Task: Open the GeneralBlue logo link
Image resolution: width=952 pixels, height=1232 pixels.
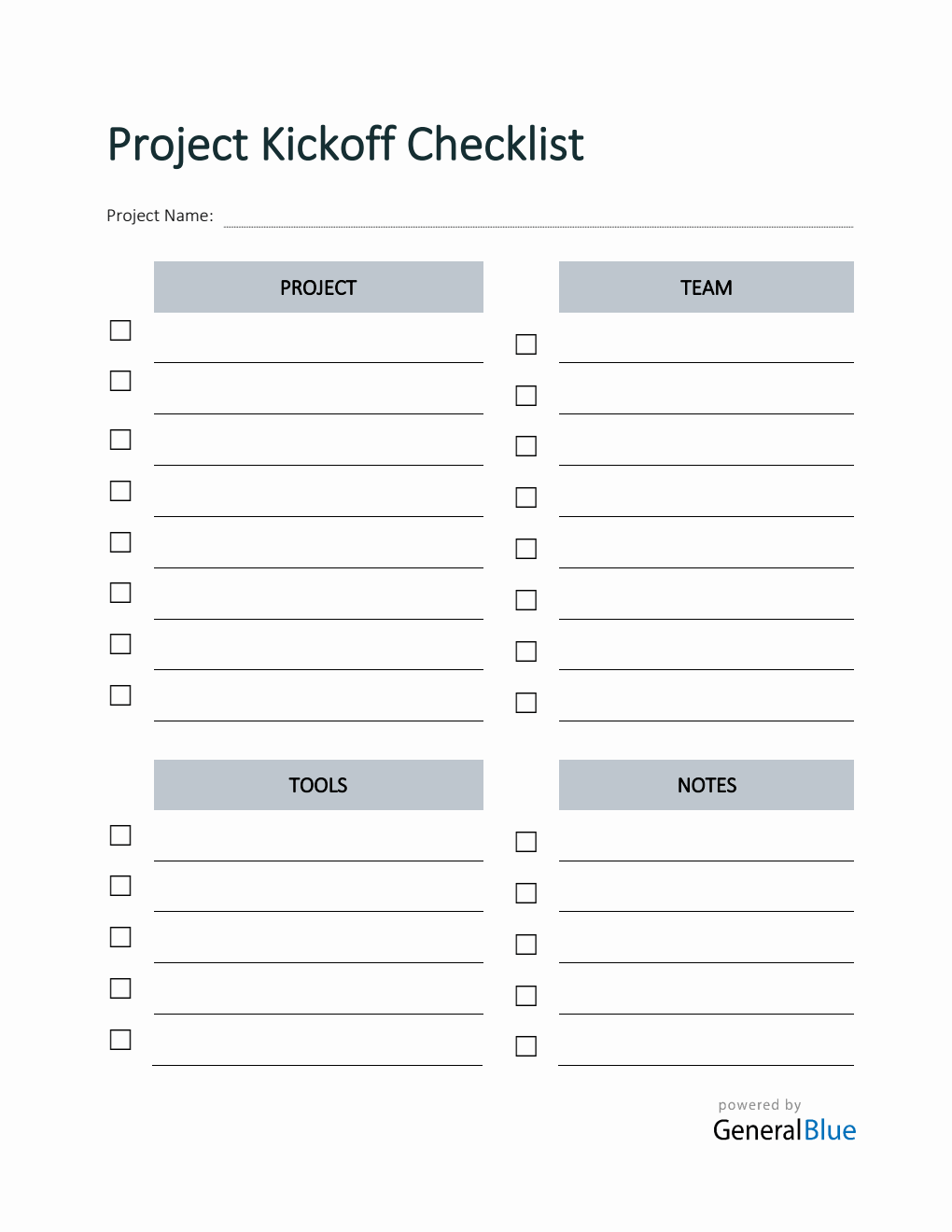Action: pos(784,1129)
